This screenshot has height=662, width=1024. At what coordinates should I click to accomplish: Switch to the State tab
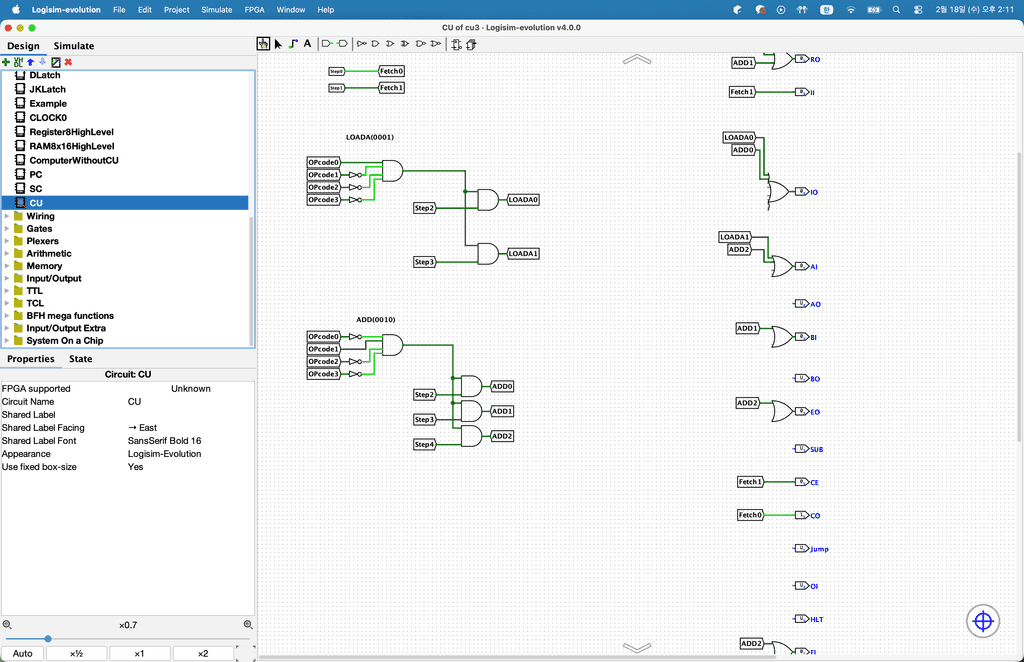tap(81, 359)
